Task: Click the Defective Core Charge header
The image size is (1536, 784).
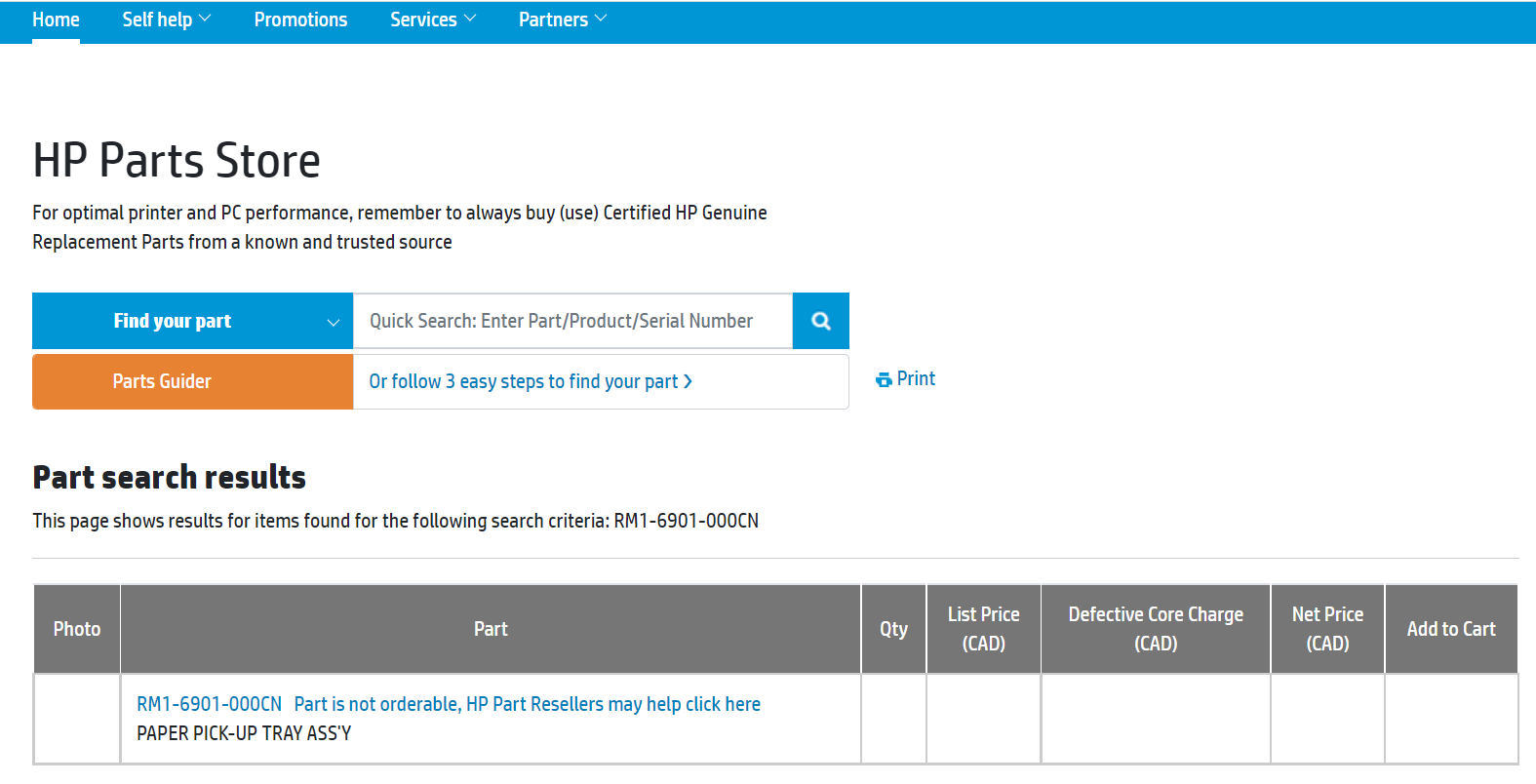Action: 1156,629
